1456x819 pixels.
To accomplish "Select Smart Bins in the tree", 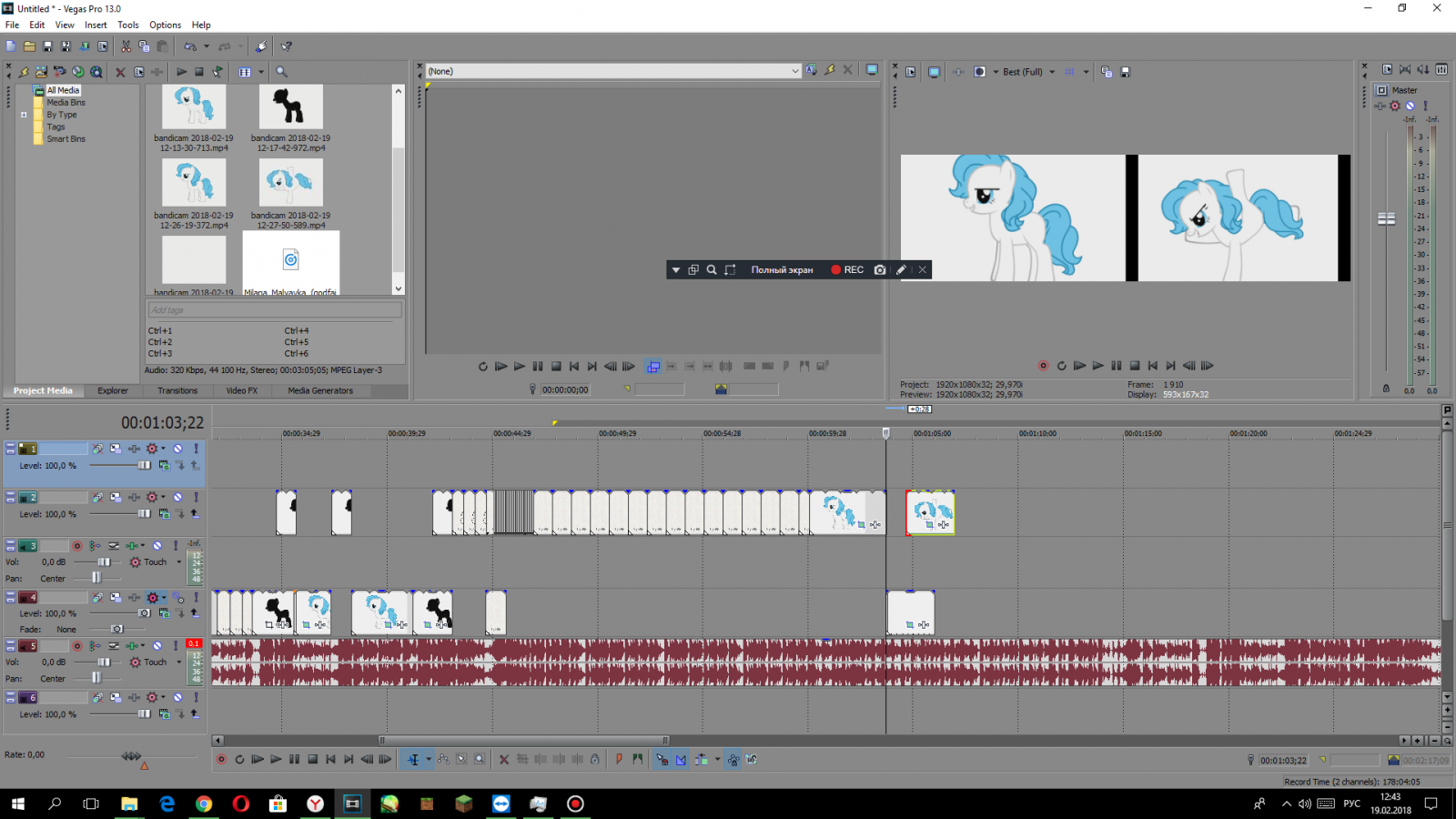I will point(66,139).
